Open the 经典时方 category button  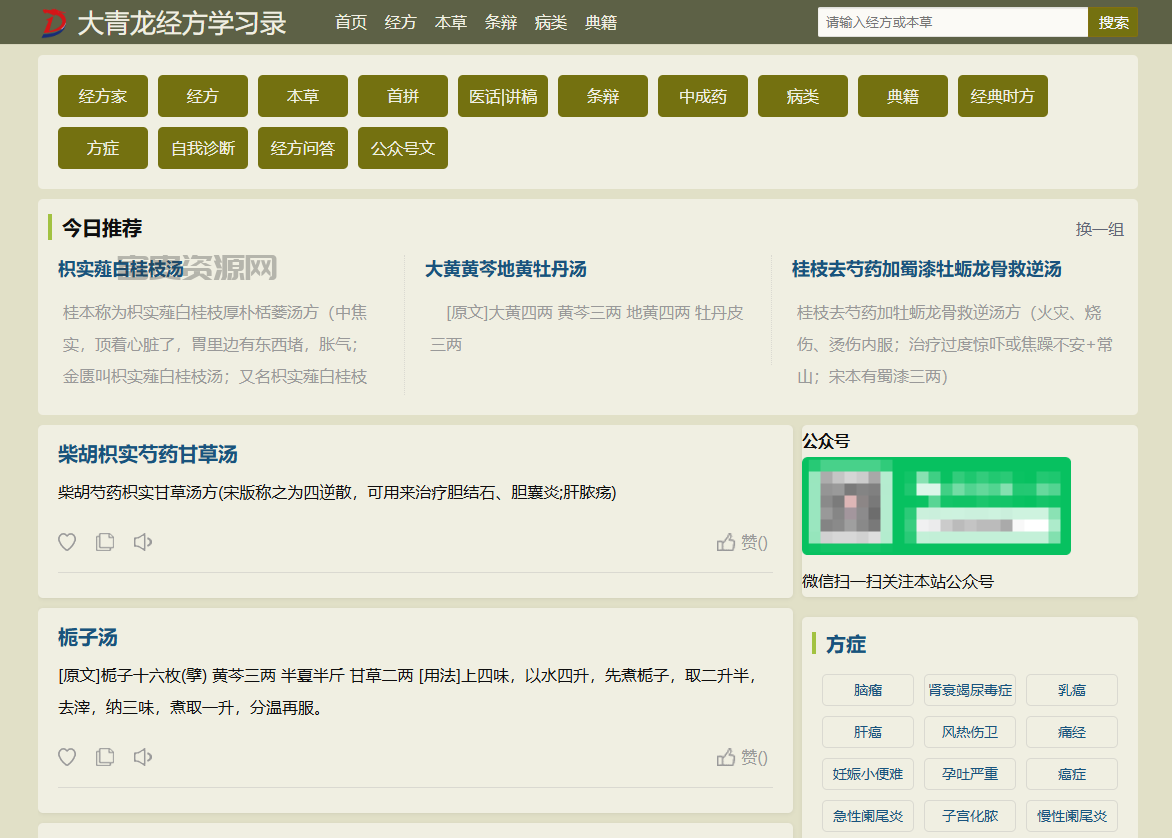(1002, 96)
